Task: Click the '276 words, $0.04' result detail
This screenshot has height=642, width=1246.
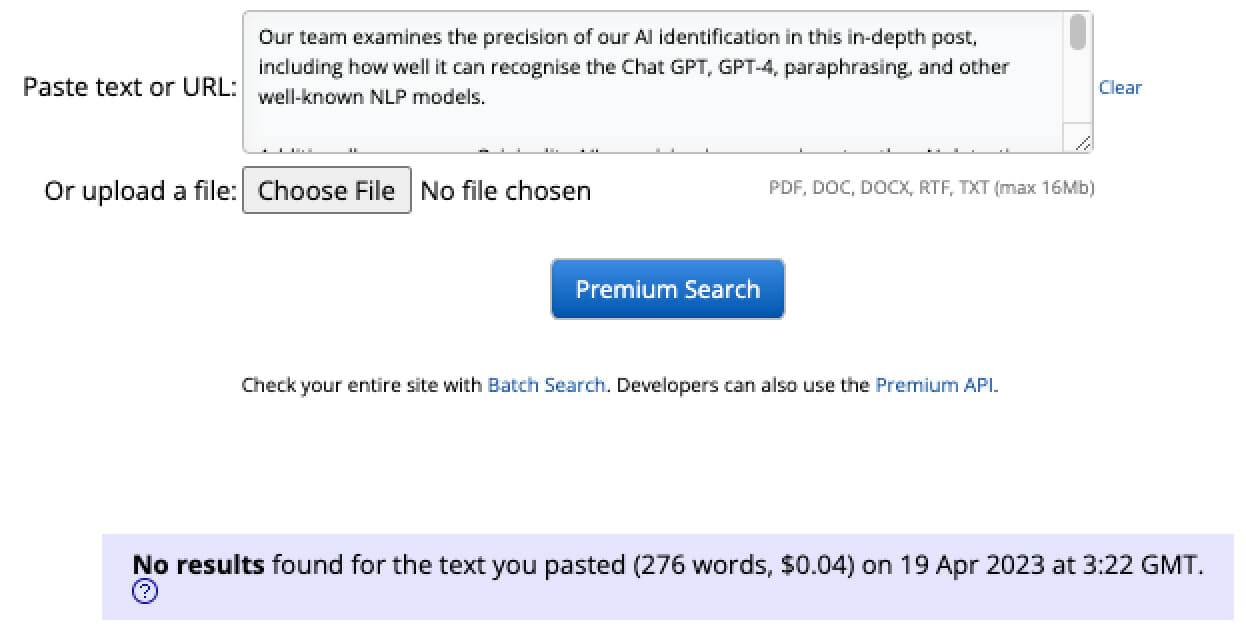Action: pos(744,565)
